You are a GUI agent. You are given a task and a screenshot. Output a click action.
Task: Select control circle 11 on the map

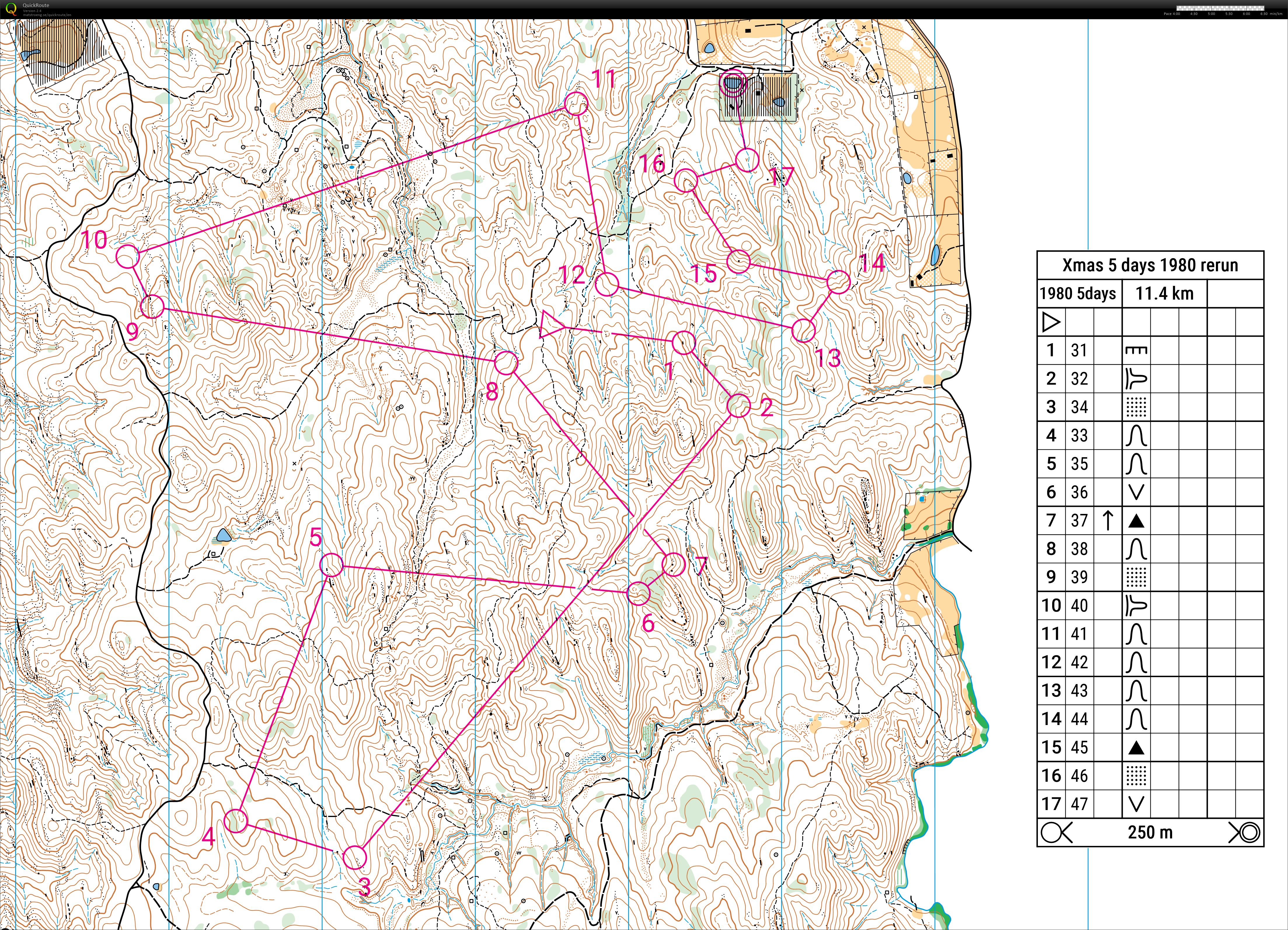click(576, 104)
